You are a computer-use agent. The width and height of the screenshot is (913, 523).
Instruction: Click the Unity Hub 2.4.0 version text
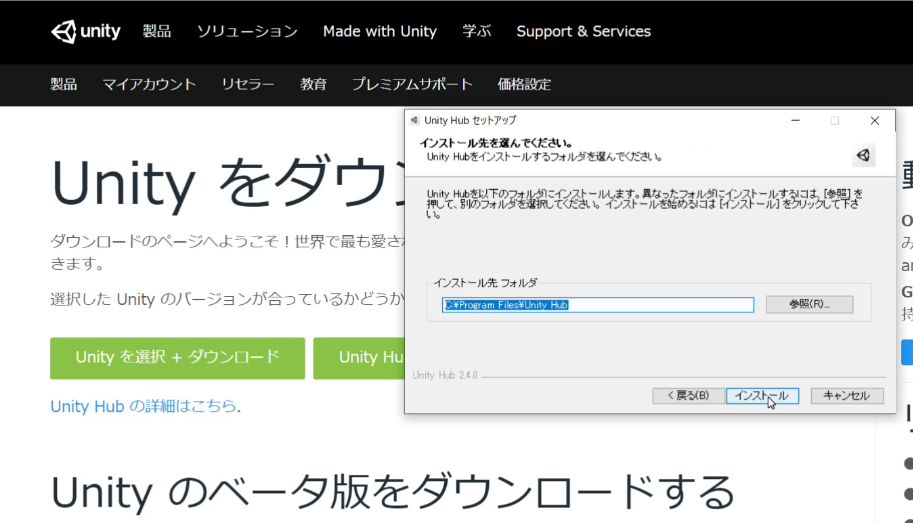click(445, 375)
